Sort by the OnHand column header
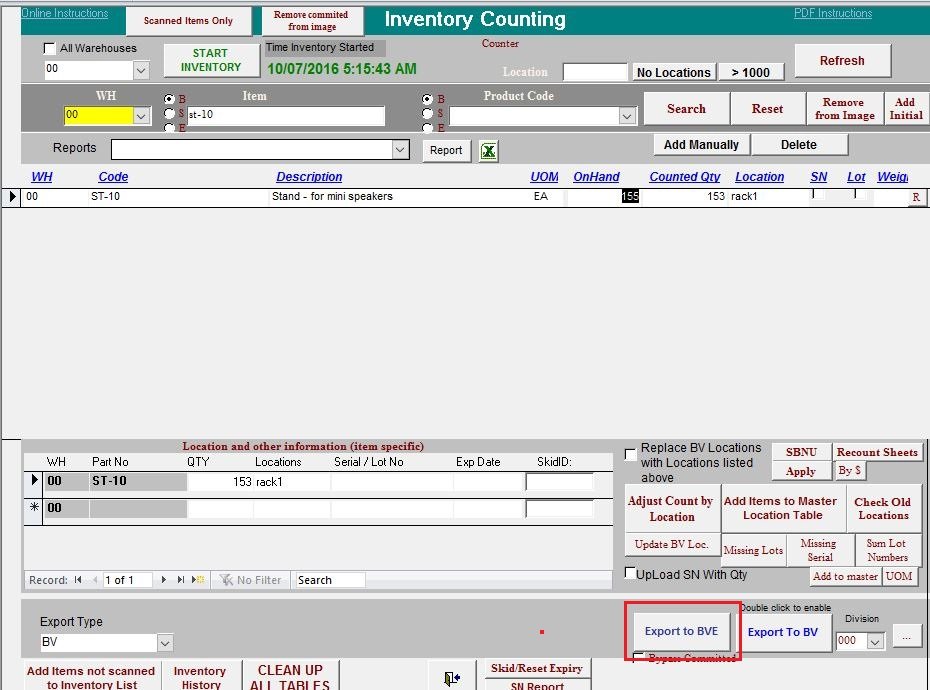This screenshot has width=930, height=690. tap(596, 177)
